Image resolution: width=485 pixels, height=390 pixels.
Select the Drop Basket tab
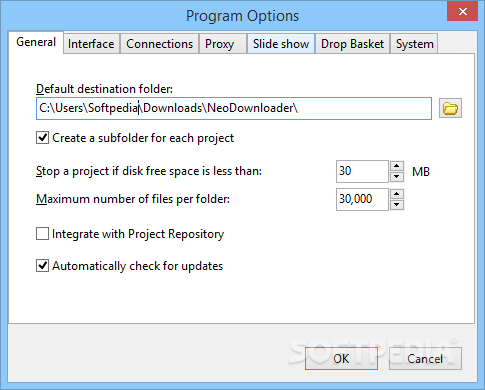[x=352, y=44]
